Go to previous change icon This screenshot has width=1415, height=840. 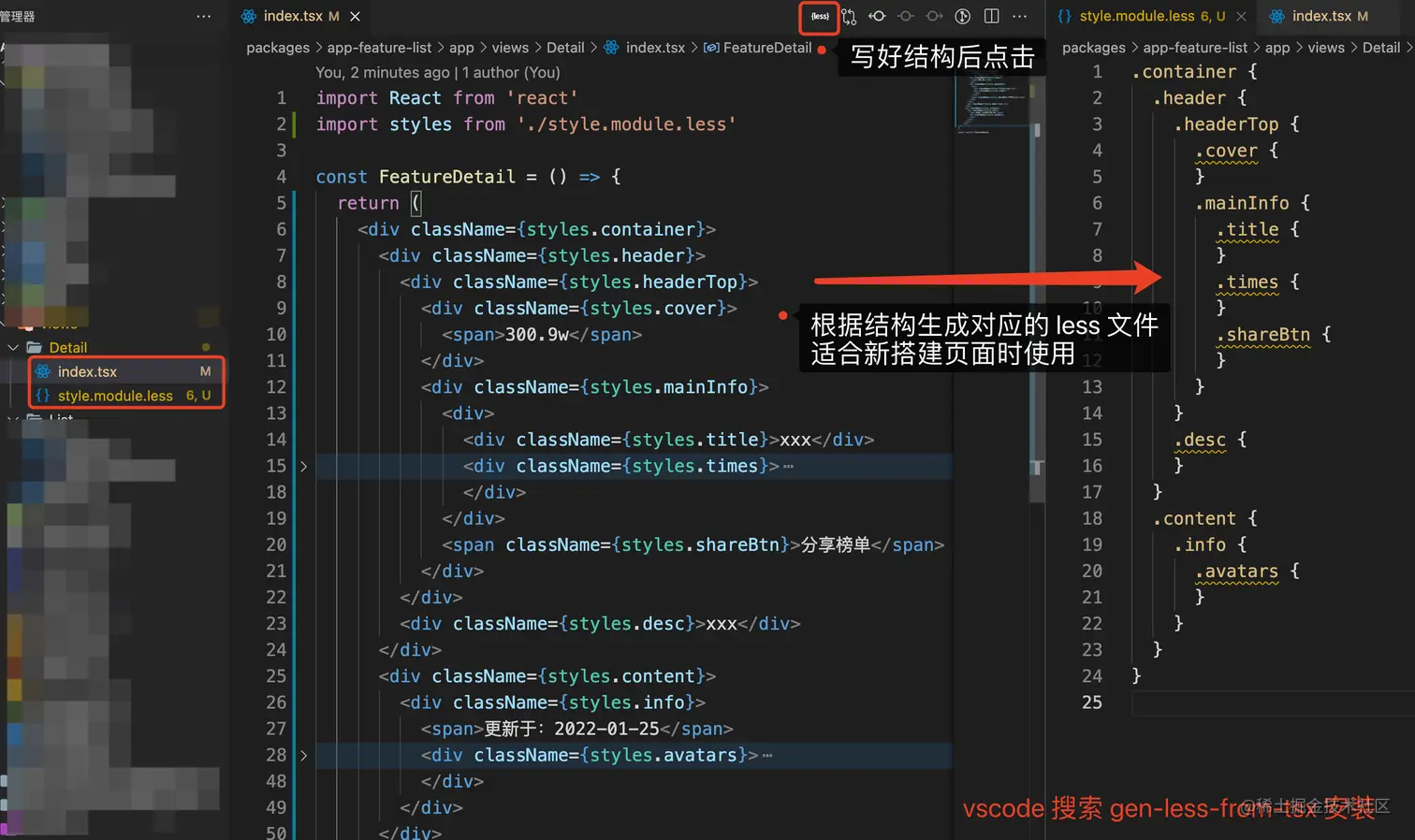pyautogui.click(x=877, y=17)
